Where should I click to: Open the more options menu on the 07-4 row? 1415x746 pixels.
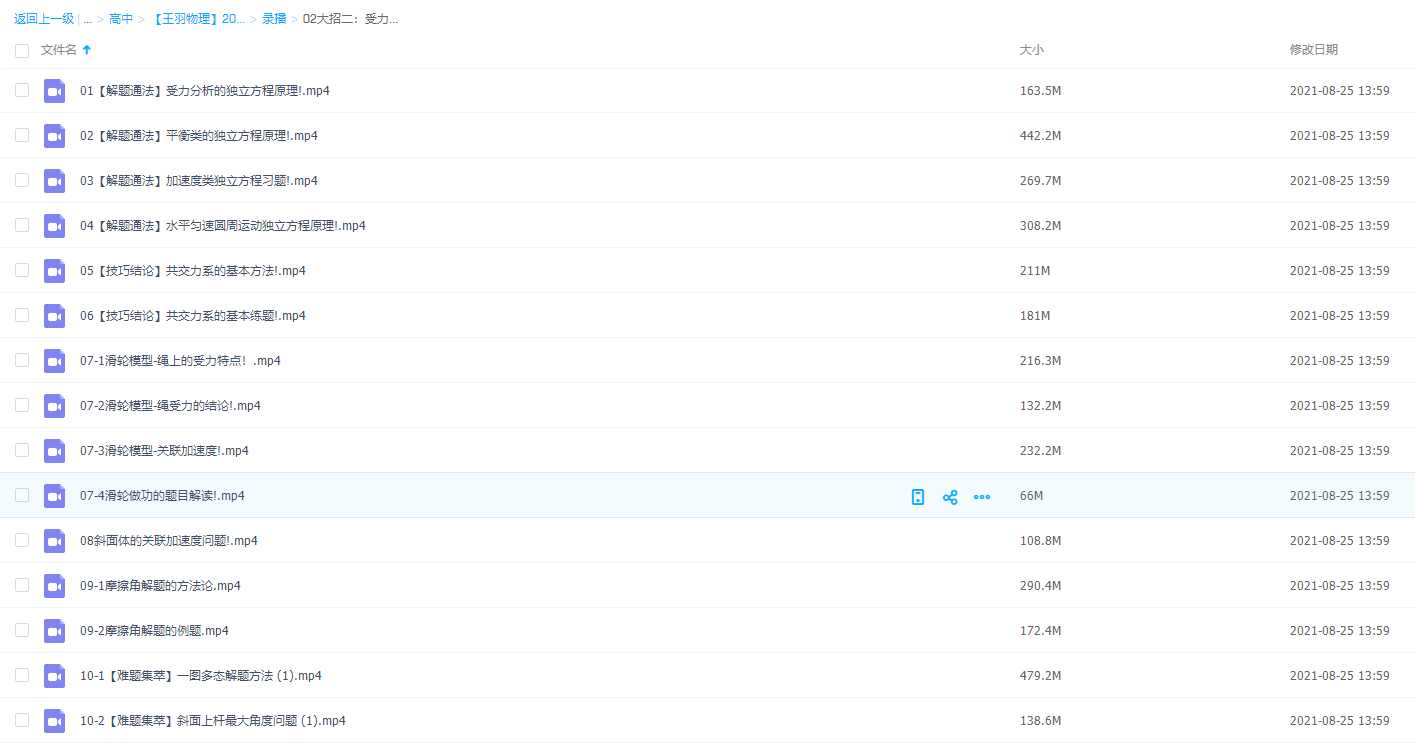982,497
